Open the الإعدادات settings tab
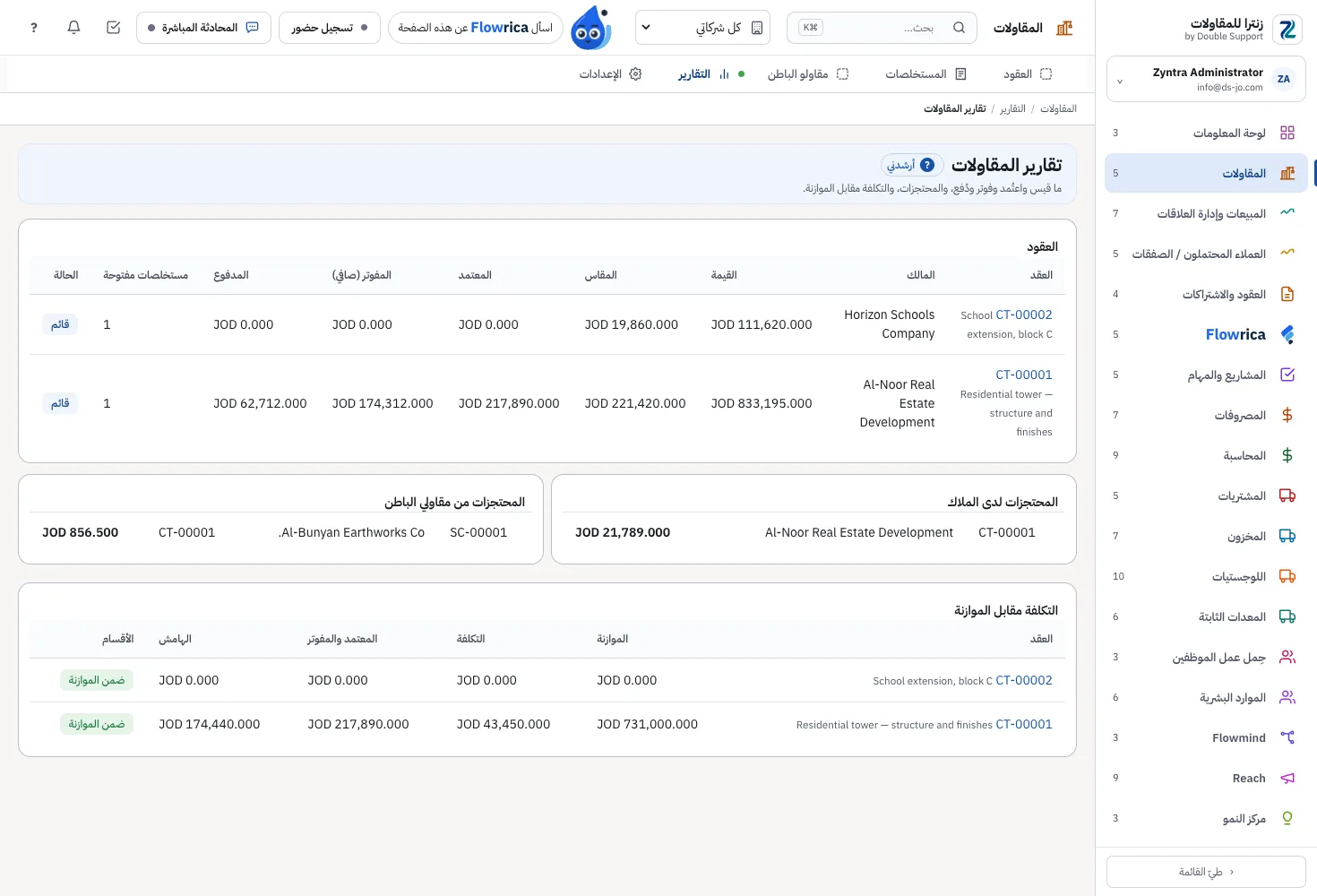Screen dimensions: 1317x896 point(610,74)
